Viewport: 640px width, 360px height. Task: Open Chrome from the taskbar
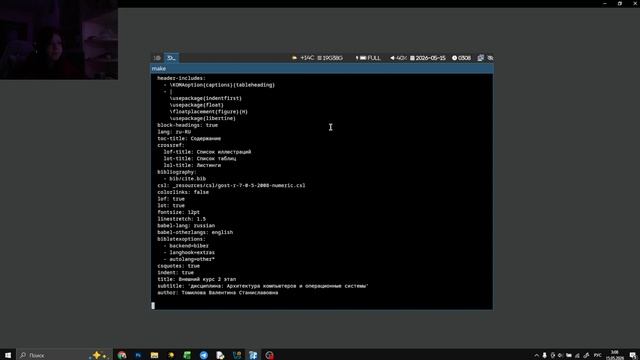point(122,355)
